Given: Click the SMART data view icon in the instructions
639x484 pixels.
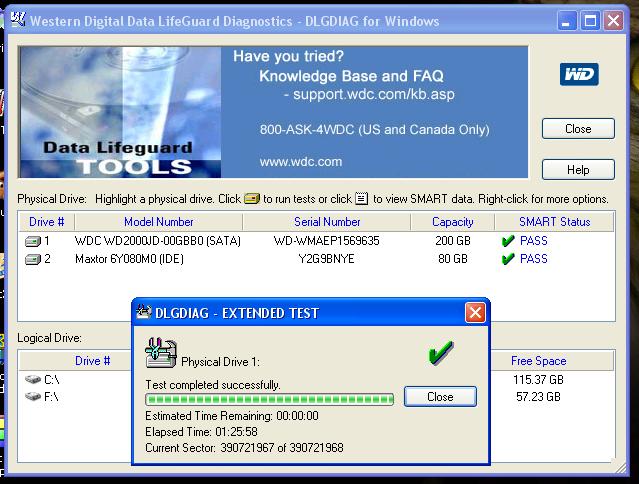Looking at the screenshot, I should tap(361, 198).
